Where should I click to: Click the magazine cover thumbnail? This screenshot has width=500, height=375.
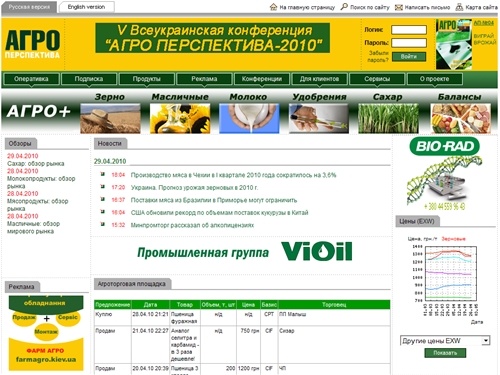454,44
